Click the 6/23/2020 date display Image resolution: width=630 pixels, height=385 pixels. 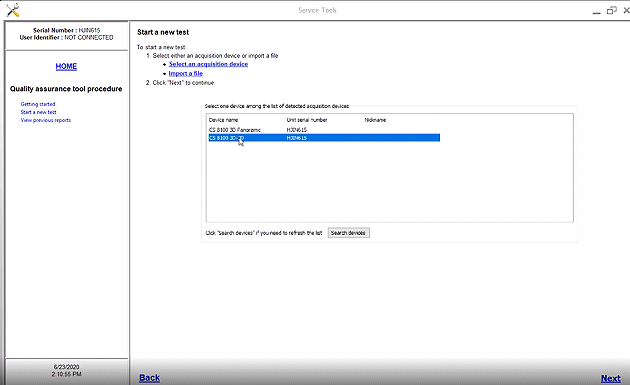click(66, 367)
